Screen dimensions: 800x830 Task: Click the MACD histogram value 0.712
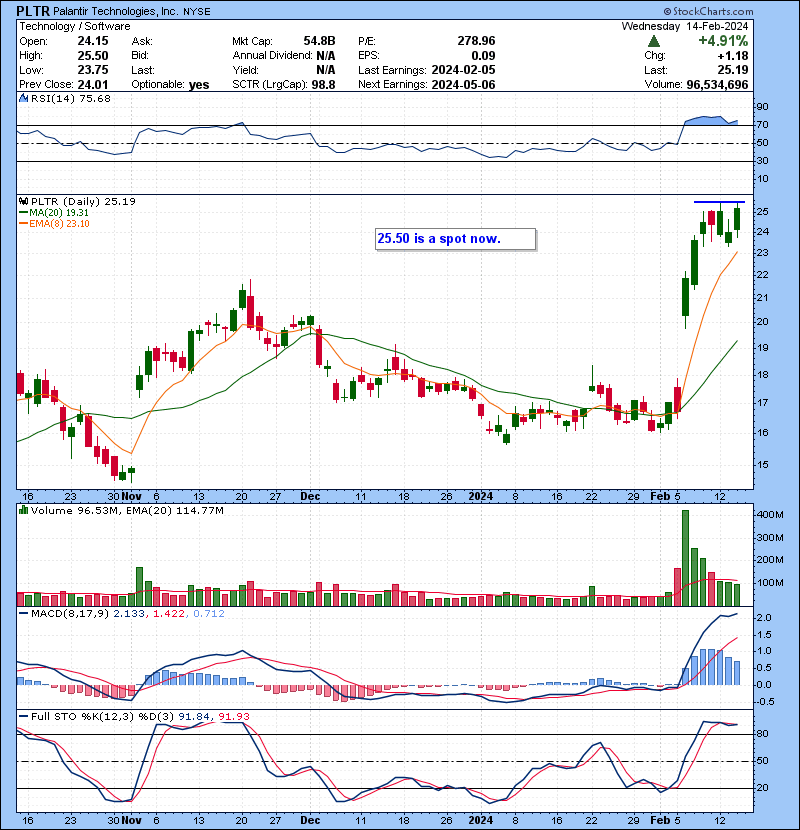[209, 614]
